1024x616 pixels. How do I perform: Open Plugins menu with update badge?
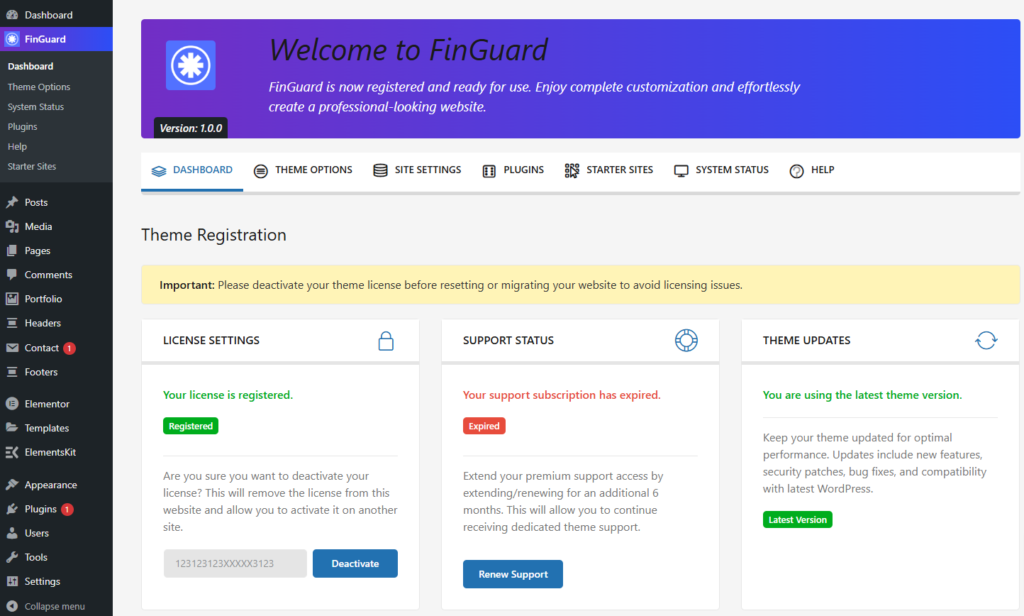[41, 509]
